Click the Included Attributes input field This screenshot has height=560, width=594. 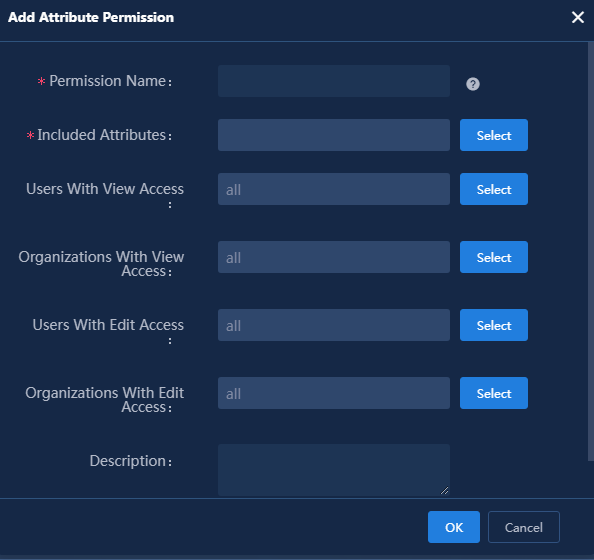point(334,135)
